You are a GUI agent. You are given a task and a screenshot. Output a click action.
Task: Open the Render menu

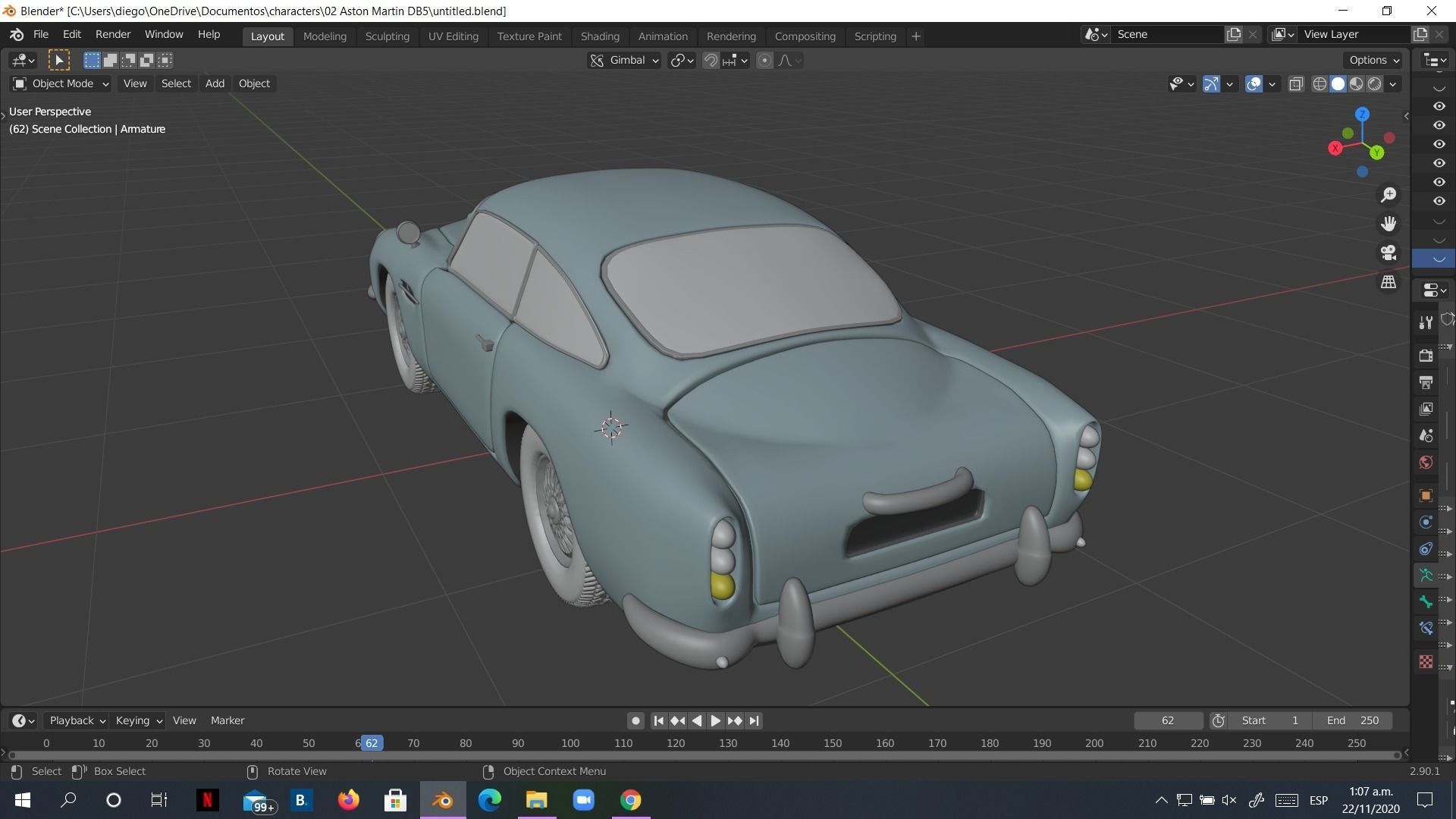pyautogui.click(x=113, y=35)
